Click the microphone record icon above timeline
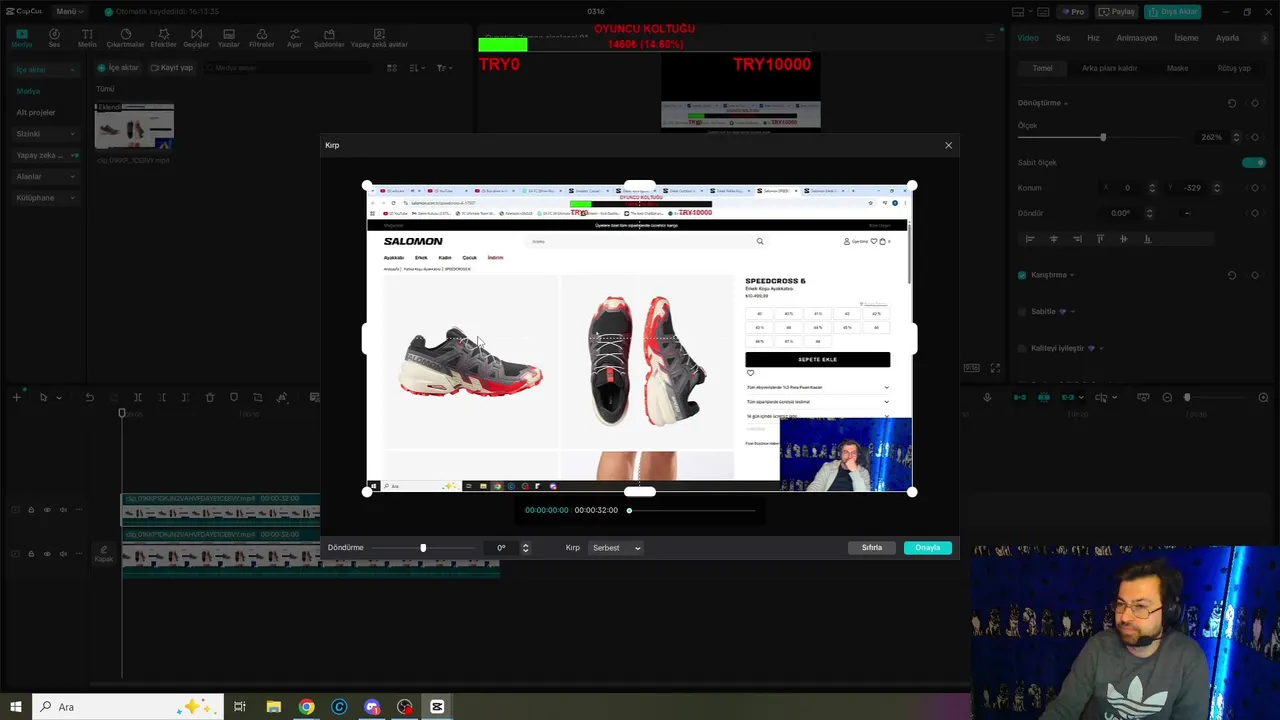Viewport: 1280px width, 720px height. pyautogui.click(x=987, y=398)
